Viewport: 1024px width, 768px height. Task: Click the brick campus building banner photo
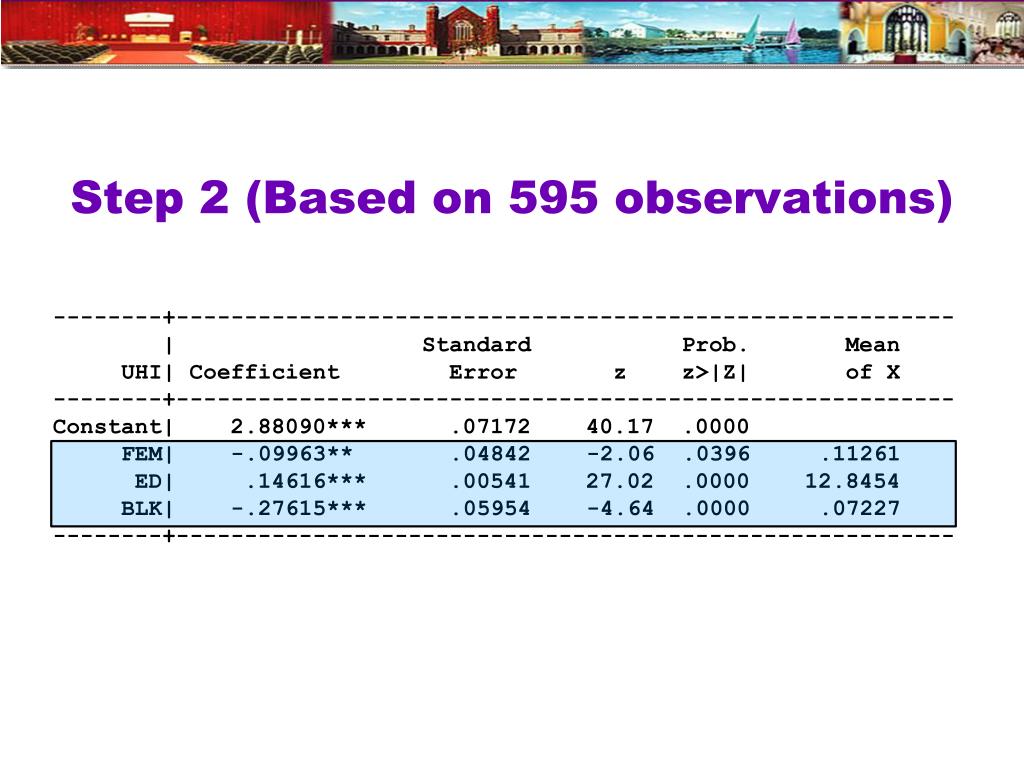pos(457,32)
